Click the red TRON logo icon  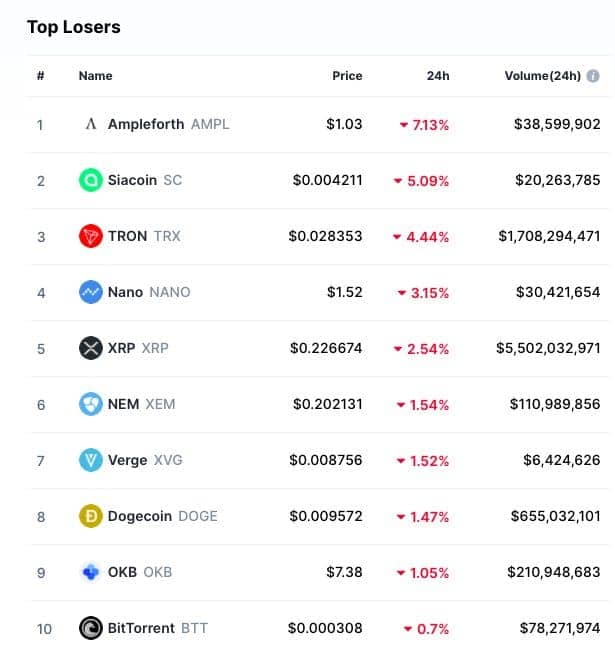coord(91,236)
